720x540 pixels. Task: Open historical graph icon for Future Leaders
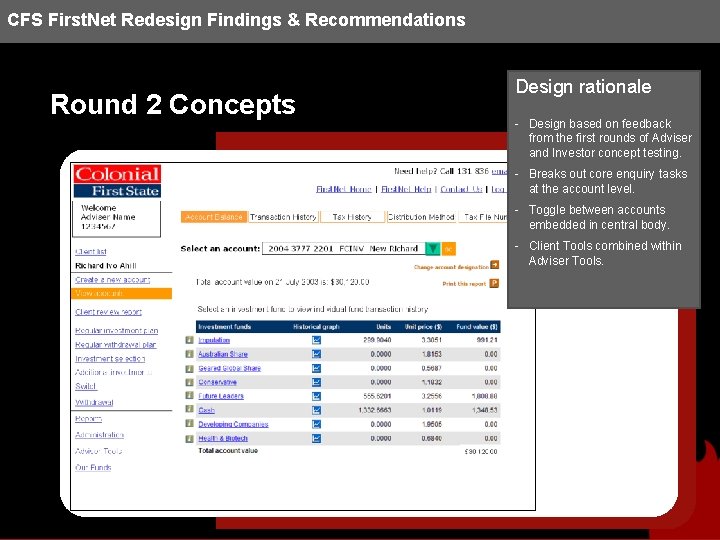316,396
